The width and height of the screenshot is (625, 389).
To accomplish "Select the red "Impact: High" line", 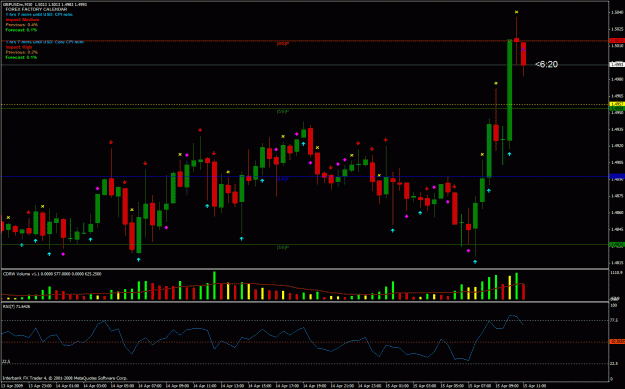I will (x=19, y=47).
